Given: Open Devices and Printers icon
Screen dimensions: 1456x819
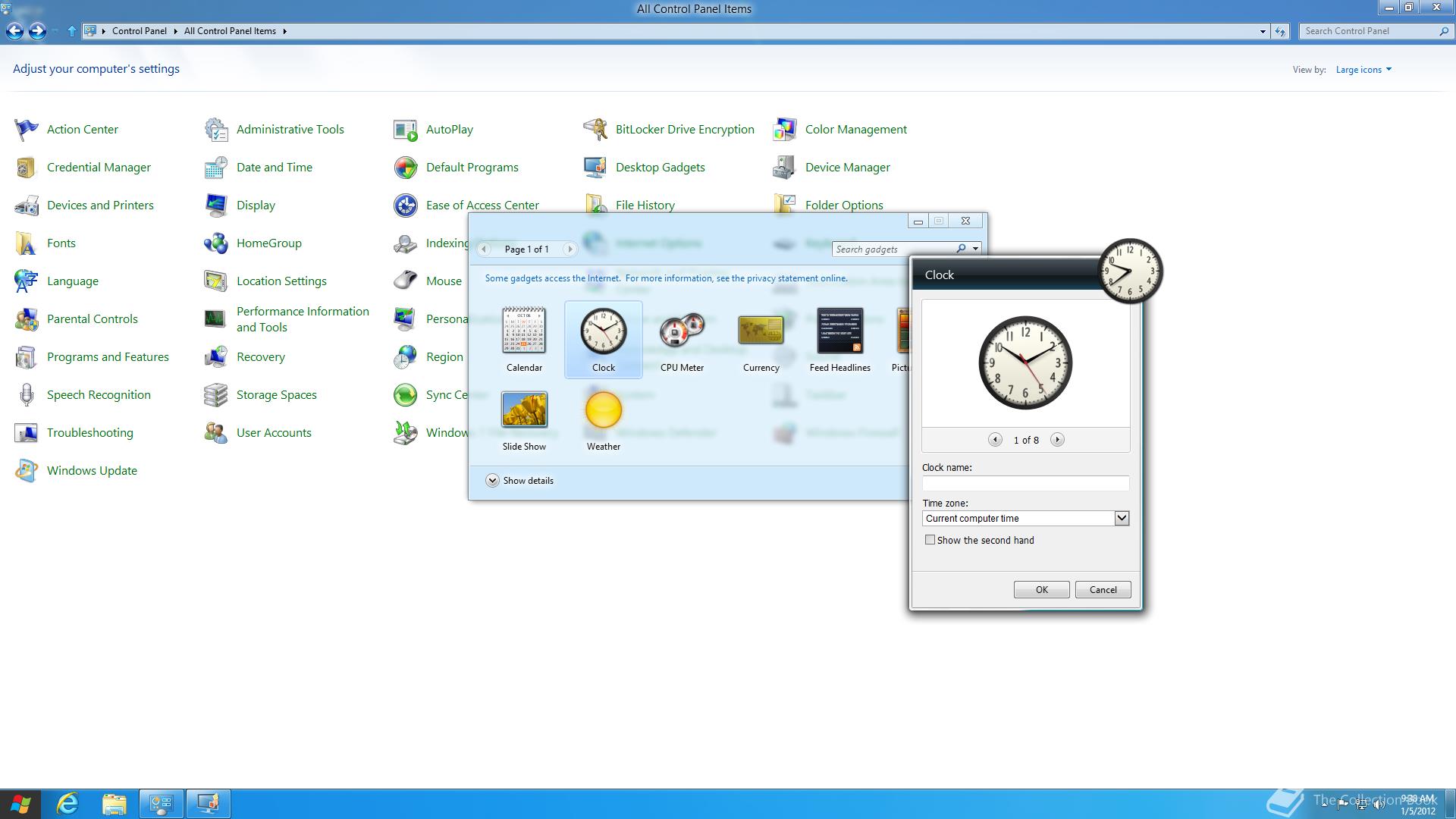Looking at the screenshot, I should (27, 206).
